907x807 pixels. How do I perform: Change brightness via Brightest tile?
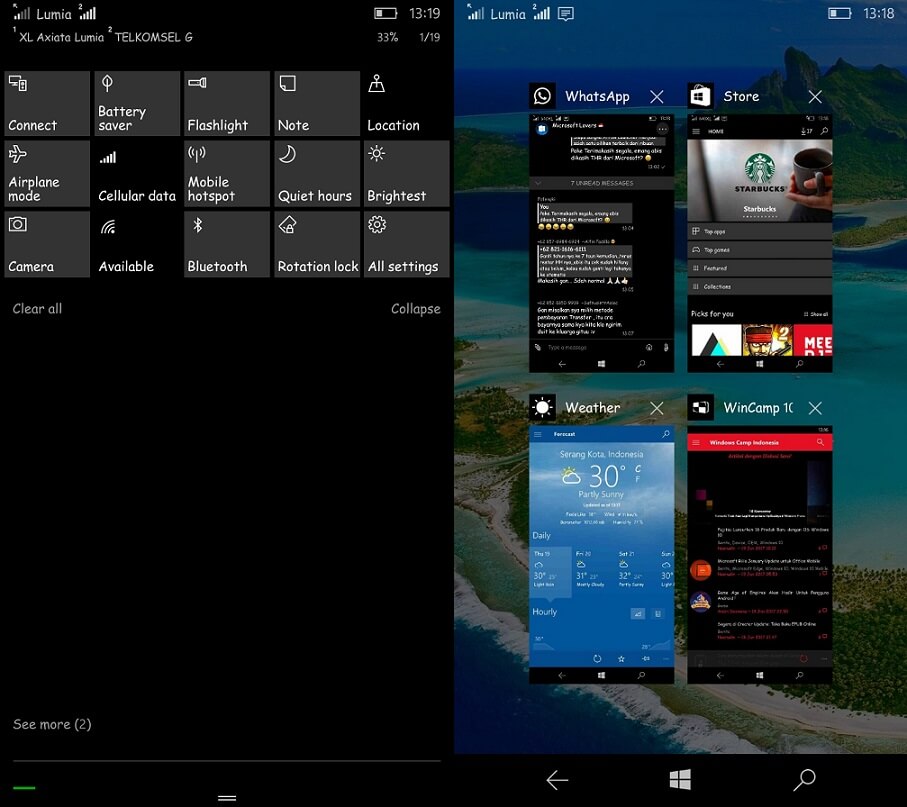(x=407, y=174)
